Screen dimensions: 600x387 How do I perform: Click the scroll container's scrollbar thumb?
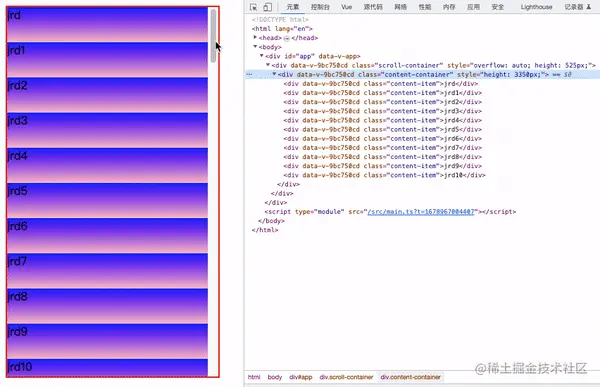213,36
